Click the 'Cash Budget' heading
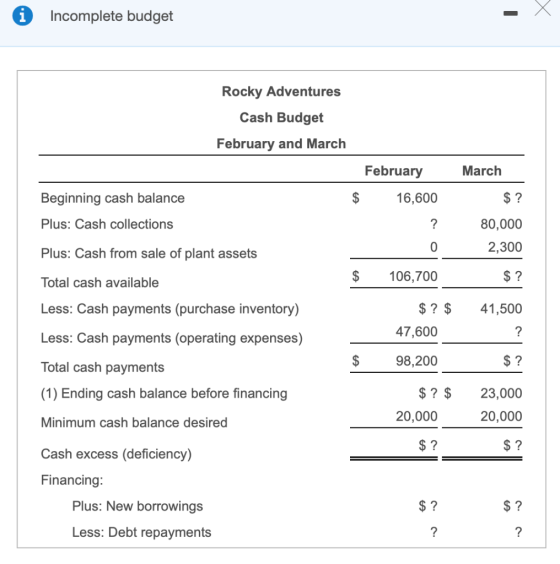This screenshot has width=560, height=564. pos(281,118)
